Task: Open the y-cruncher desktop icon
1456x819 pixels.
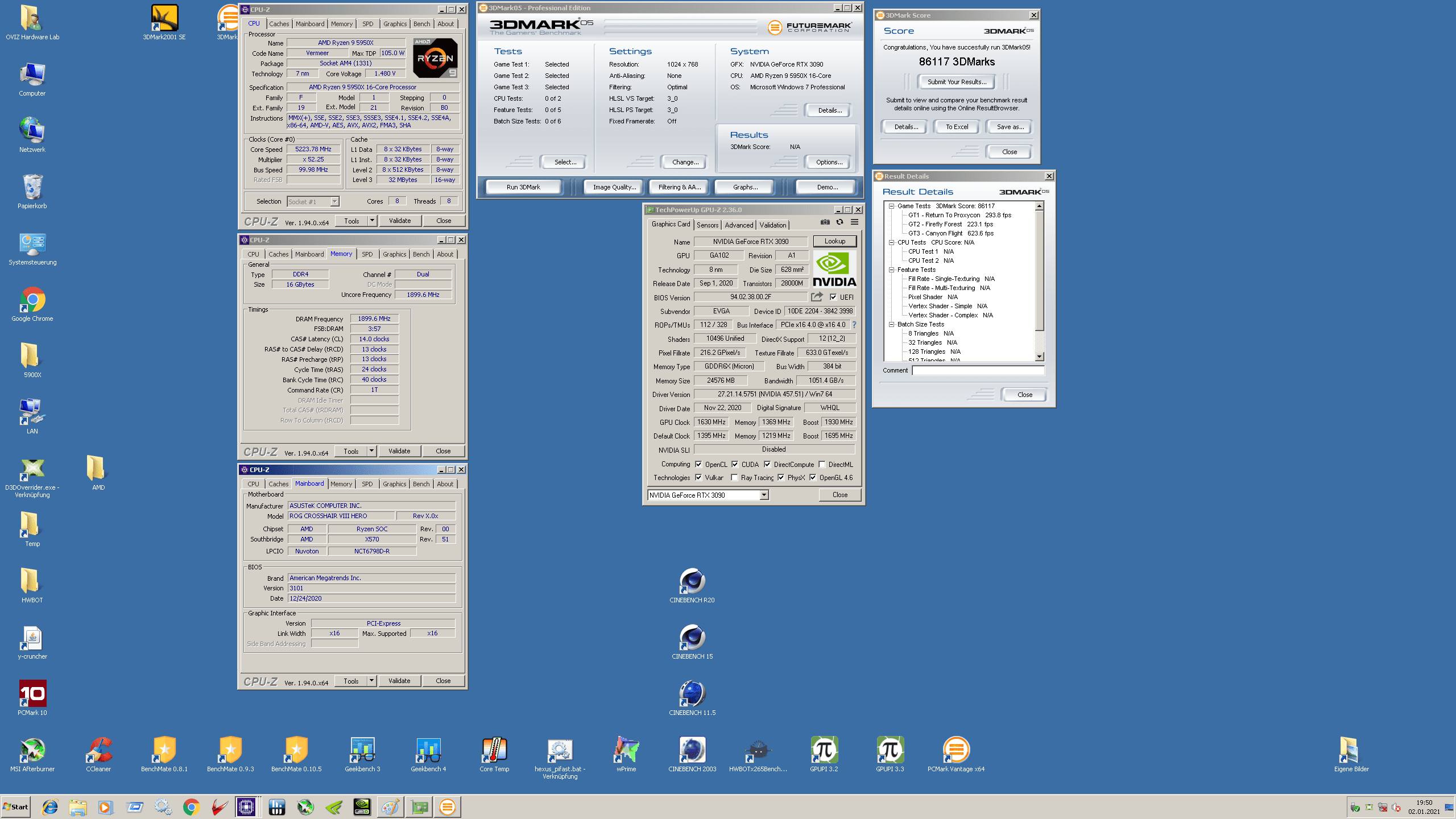Action: click(x=32, y=642)
